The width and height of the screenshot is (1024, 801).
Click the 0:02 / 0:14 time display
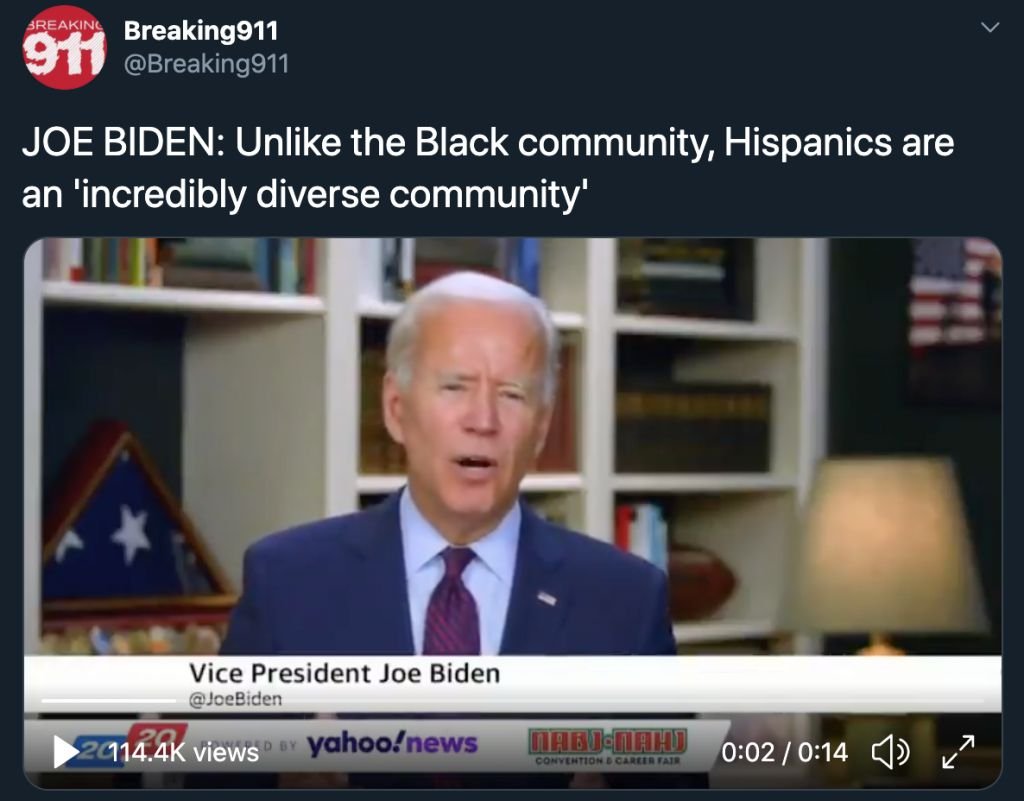tap(784, 752)
